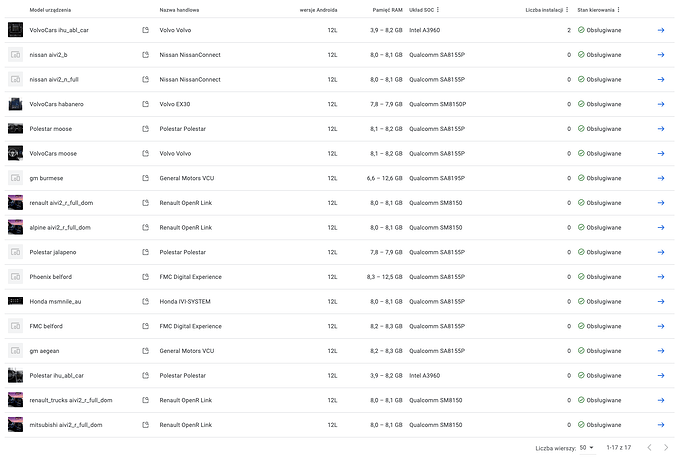Open Stan kierowania column options menu

pyautogui.click(x=618, y=10)
